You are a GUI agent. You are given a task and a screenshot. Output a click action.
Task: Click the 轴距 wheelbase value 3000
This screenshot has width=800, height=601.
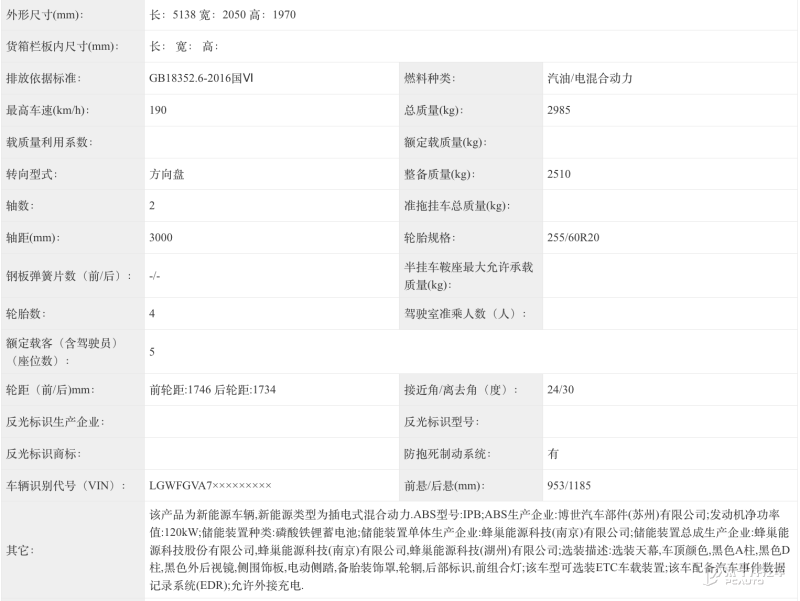[x=160, y=238]
